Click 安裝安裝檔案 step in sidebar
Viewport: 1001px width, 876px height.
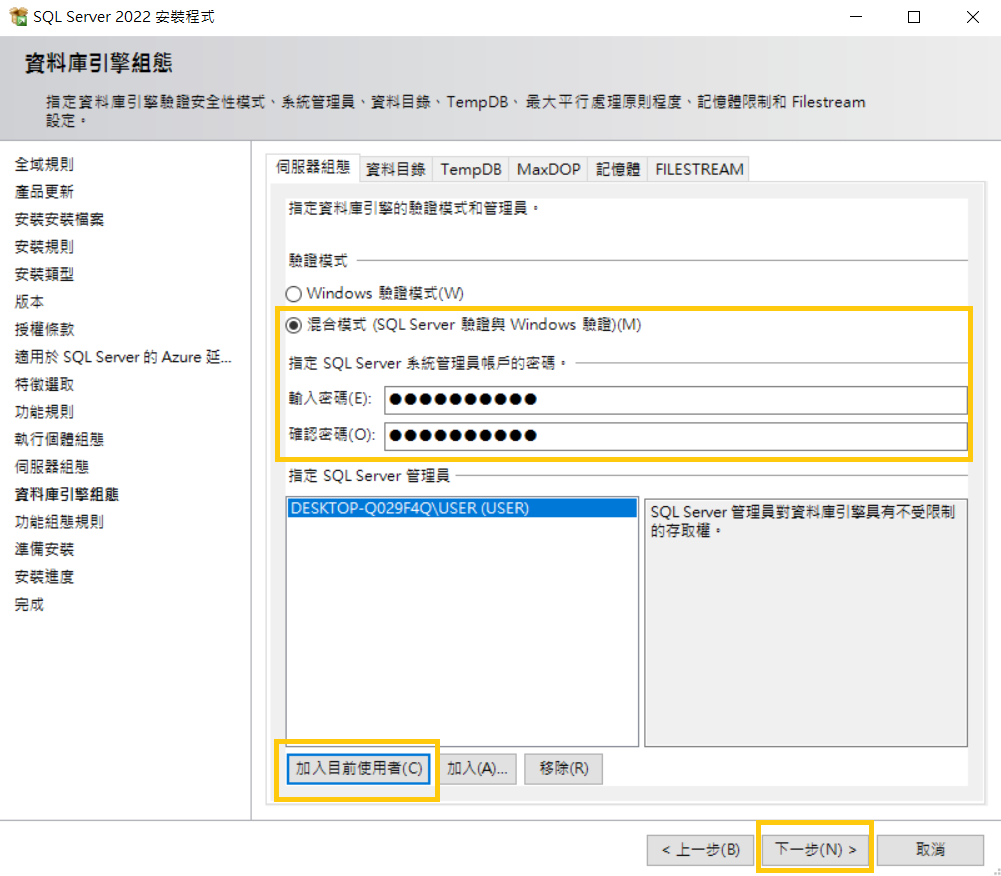[x=59, y=220]
